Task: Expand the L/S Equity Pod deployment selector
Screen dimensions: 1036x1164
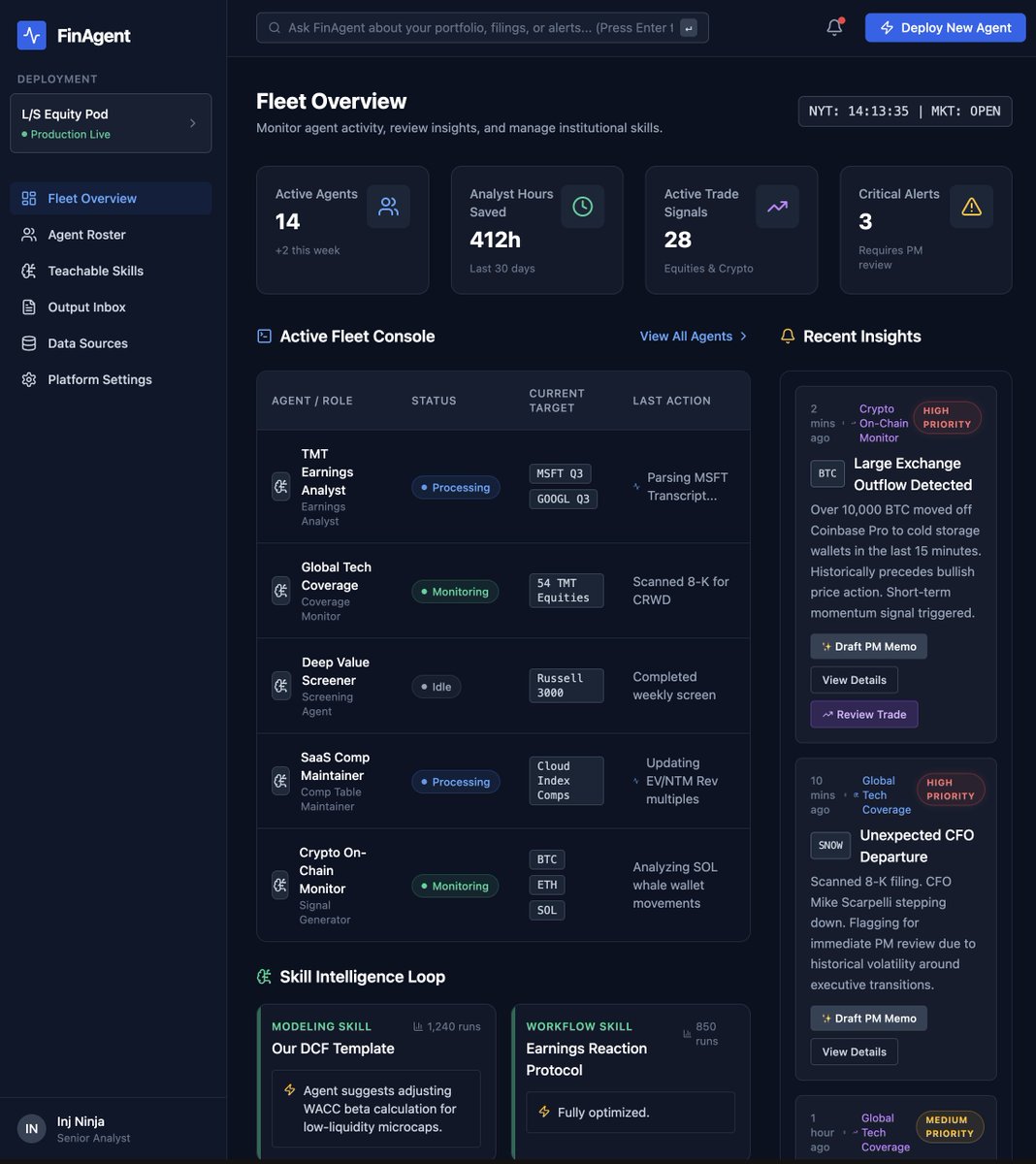Action: point(111,123)
